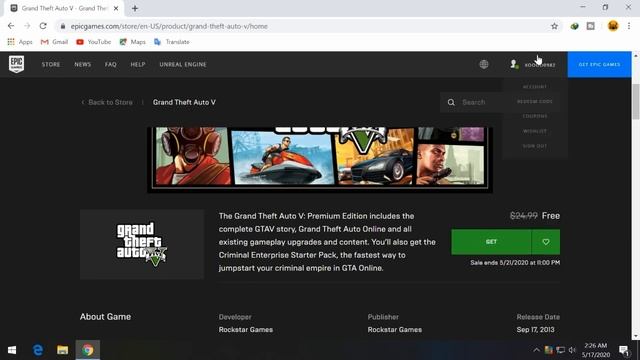
Task: Launch Microsoft Edge from taskbar
Action: coord(38,350)
